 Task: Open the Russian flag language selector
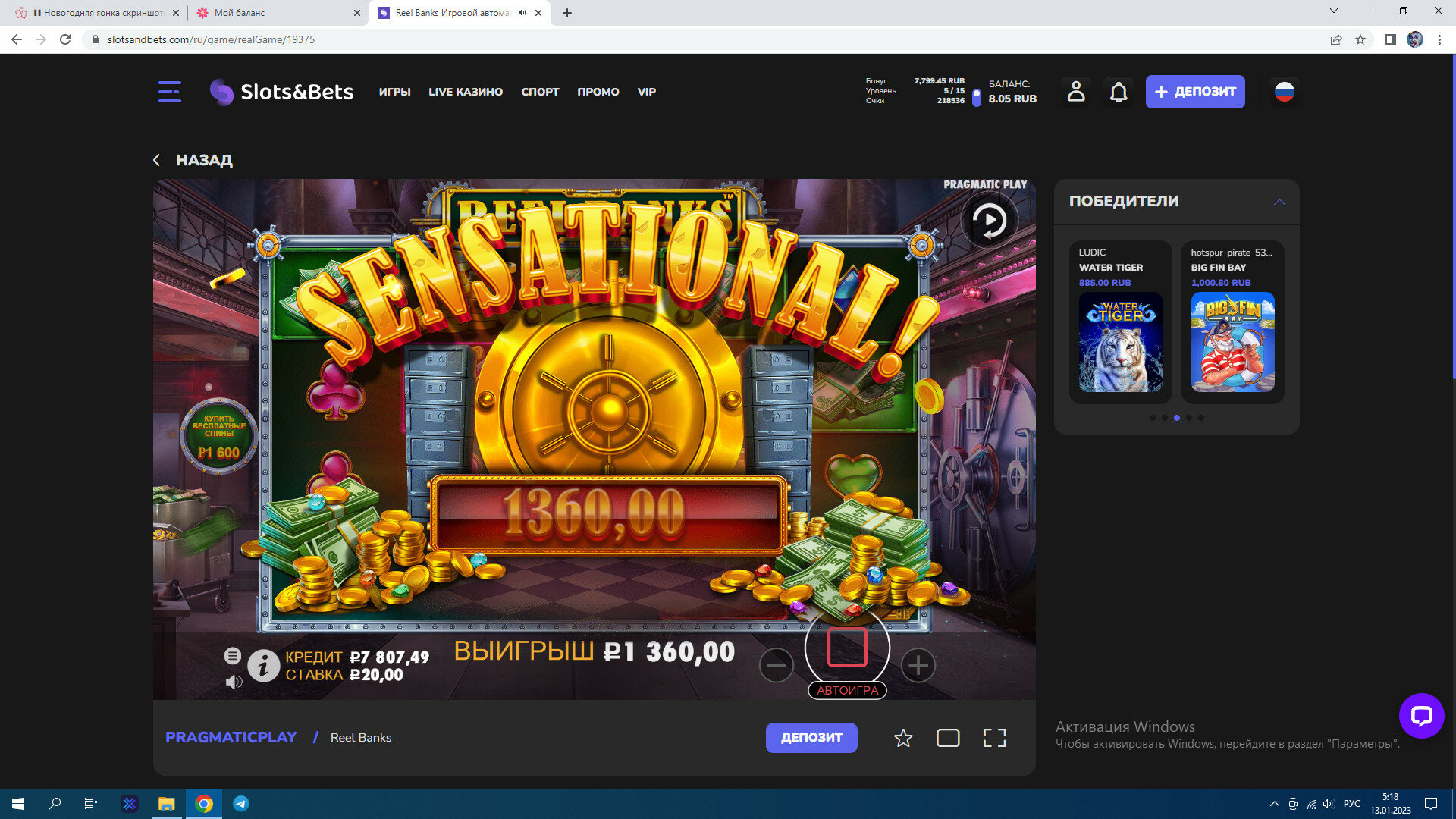click(1284, 92)
